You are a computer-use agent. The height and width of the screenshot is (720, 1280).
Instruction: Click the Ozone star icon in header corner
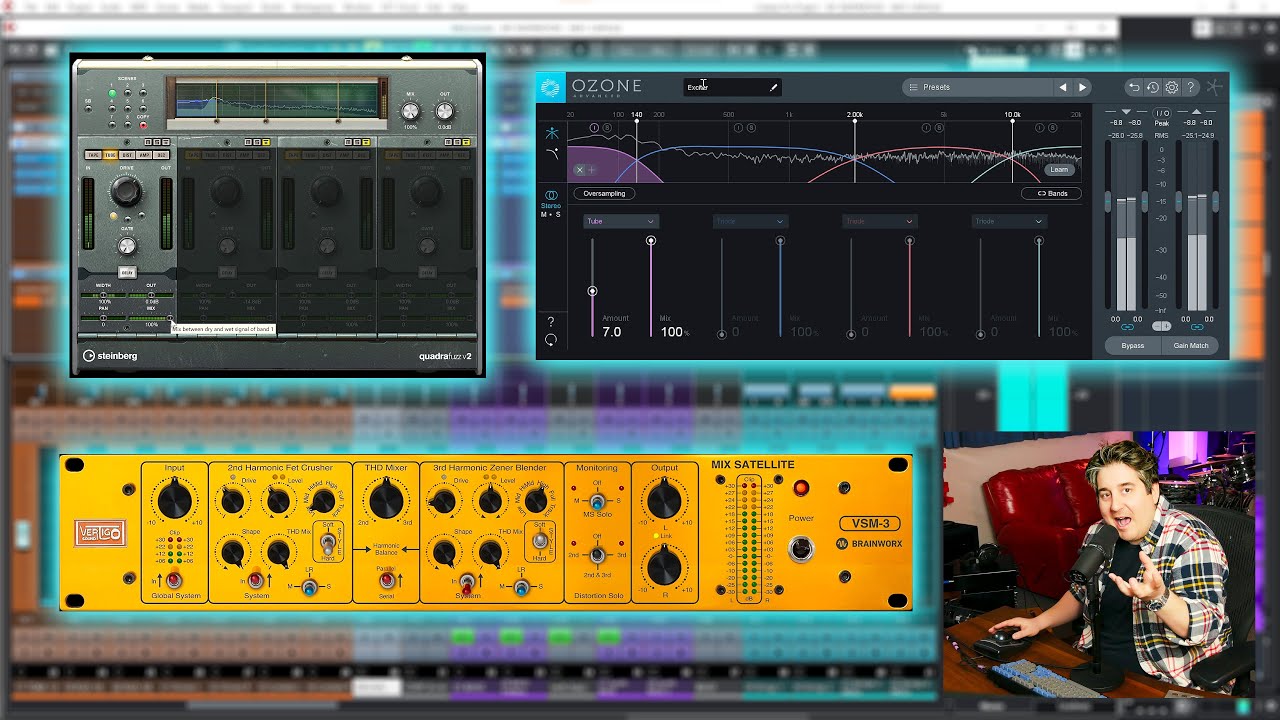(x=1214, y=87)
